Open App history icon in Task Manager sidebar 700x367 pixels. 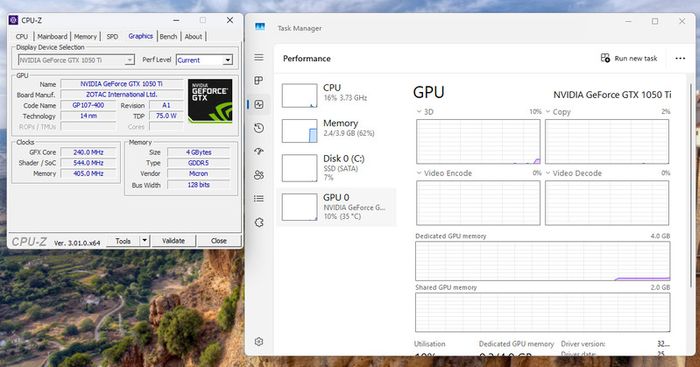click(259, 128)
